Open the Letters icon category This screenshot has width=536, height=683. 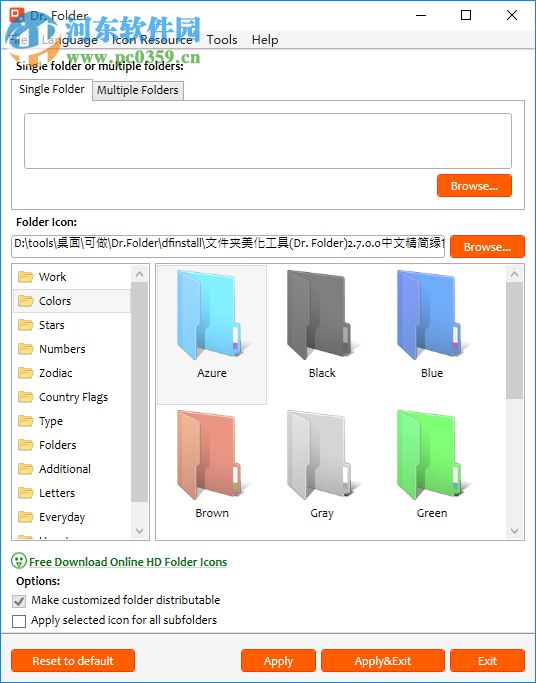(57, 493)
